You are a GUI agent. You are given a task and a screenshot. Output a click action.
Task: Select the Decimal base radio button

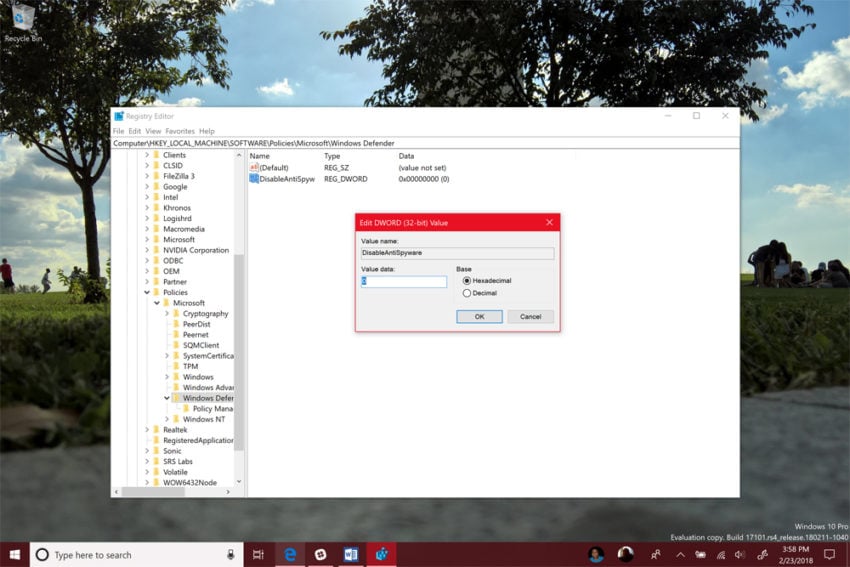[467, 293]
